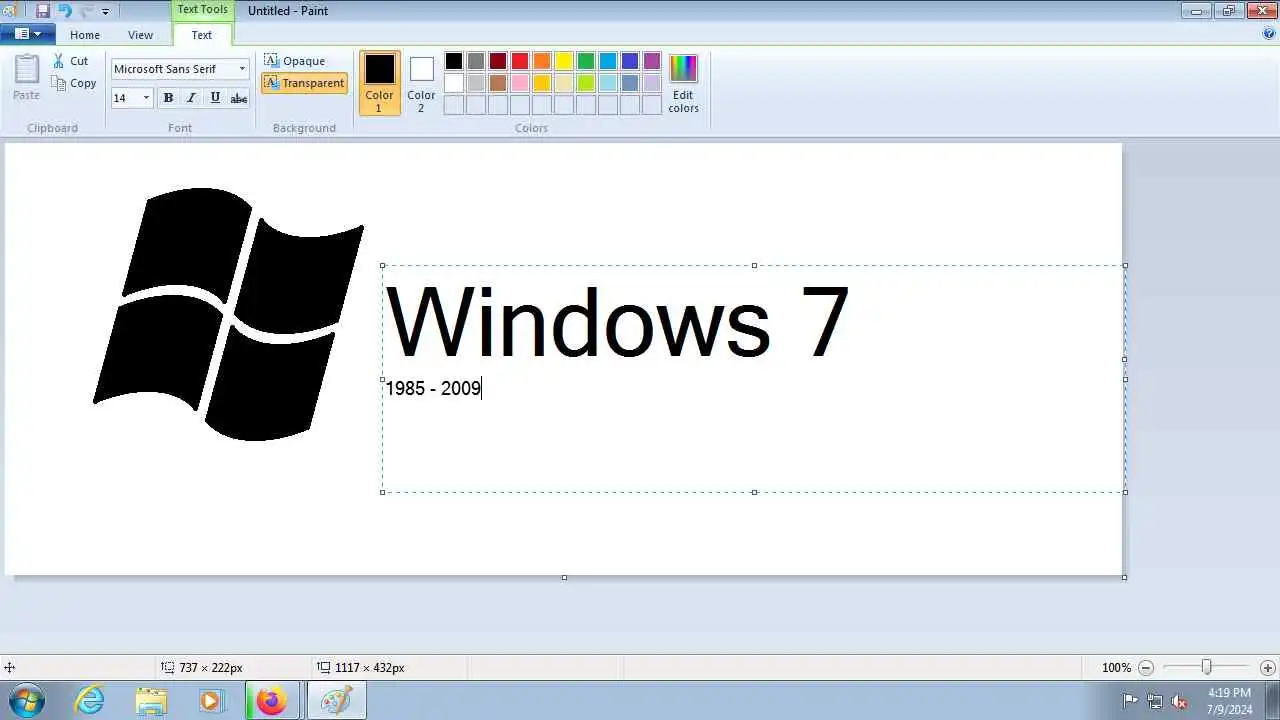Pick the indigo color swatch
The height and width of the screenshot is (720, 1280).
630,61
